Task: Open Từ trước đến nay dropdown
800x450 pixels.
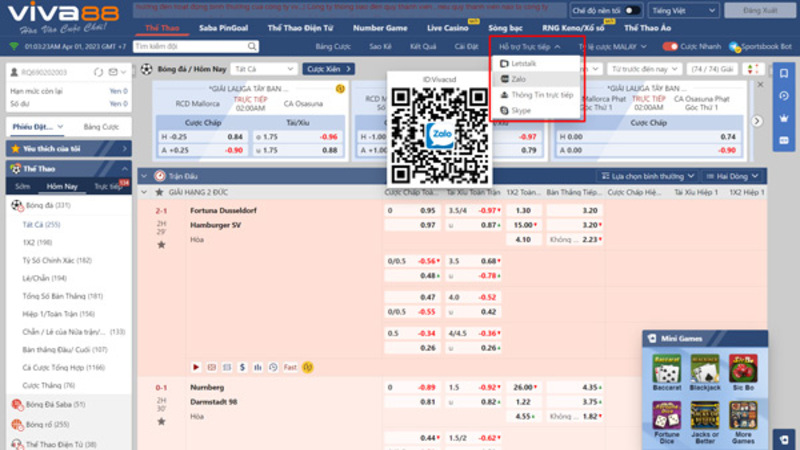Action: (x=644, y=69)
